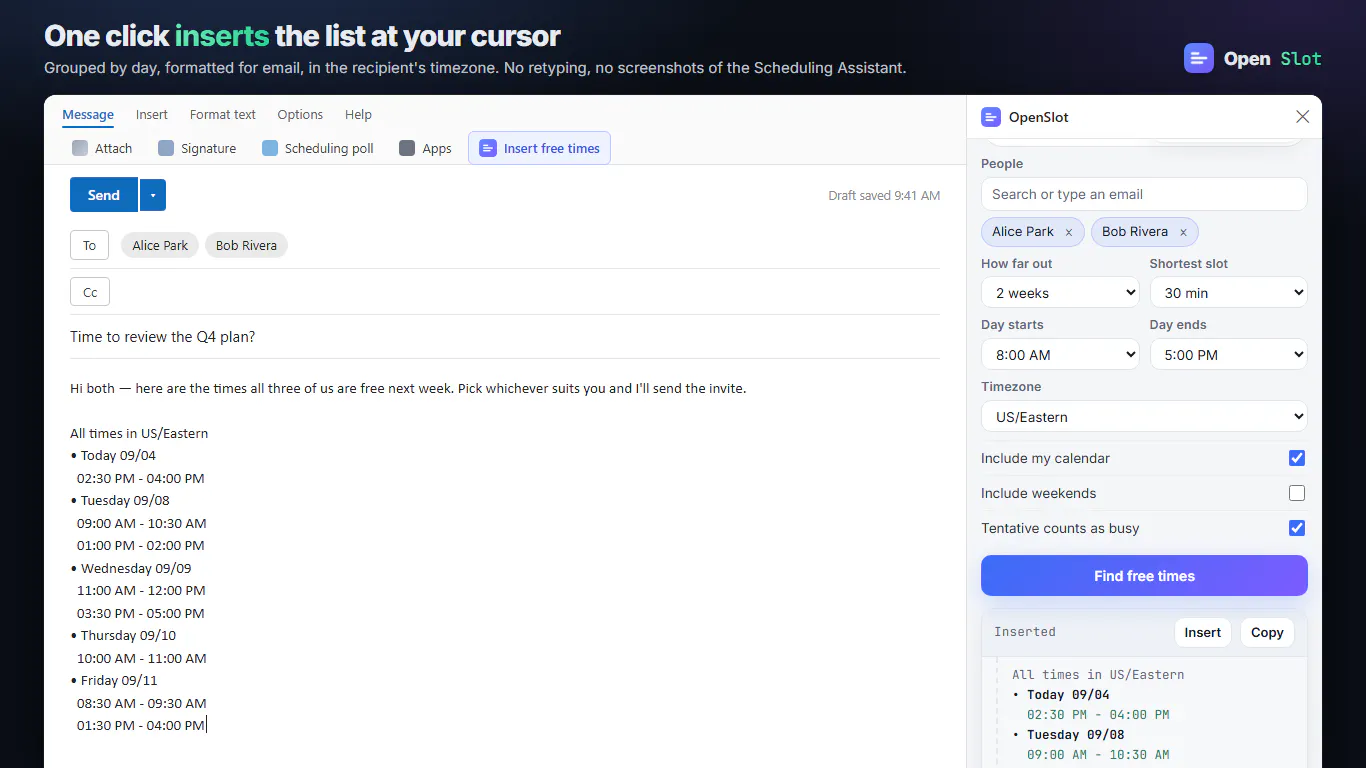Click '01:00 PM - 02:00 PM' in email body
Screen dimensions: 1366x768
141,546
